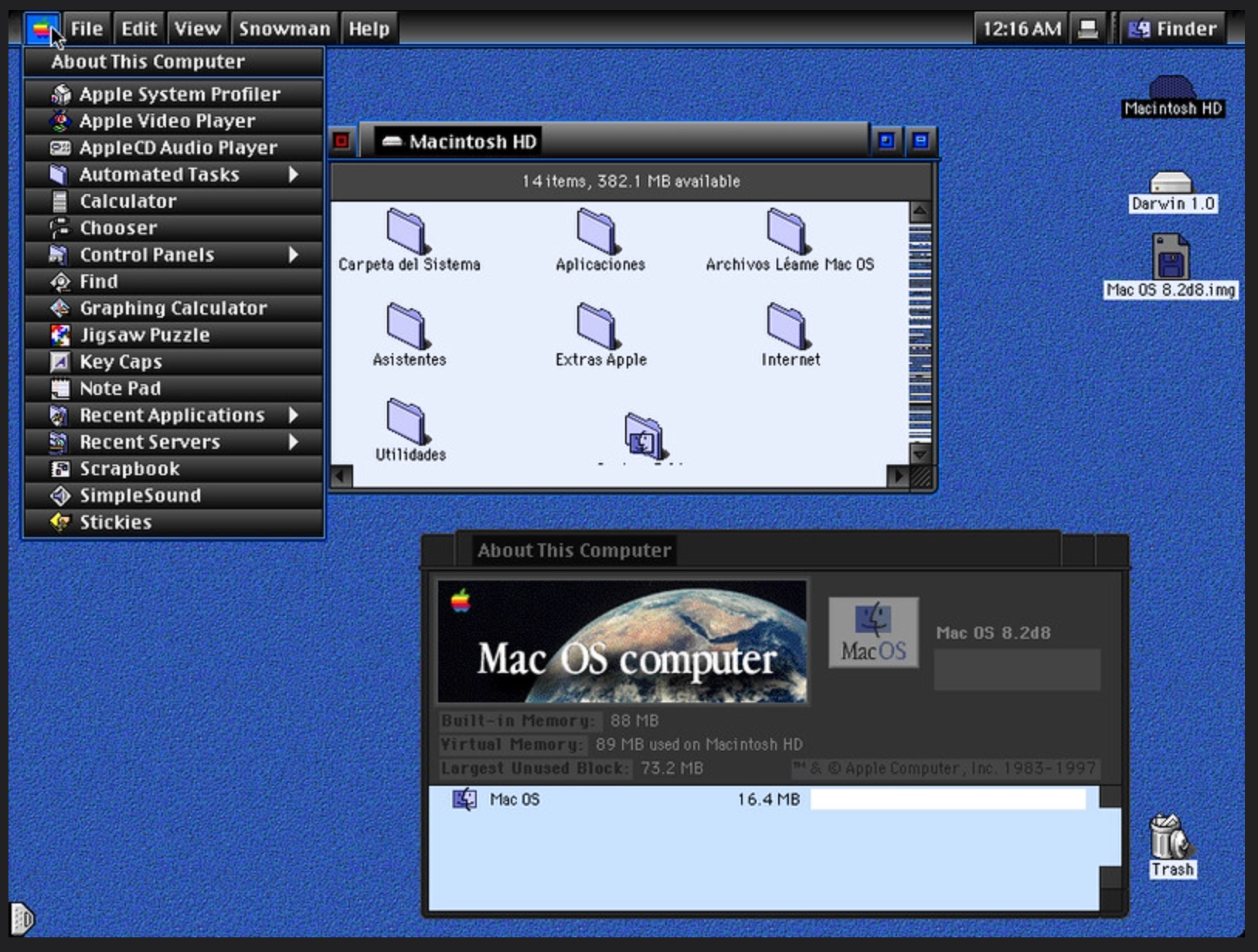Open the File menu
This screenshot has width=1258, height=952.
(87, 29)
